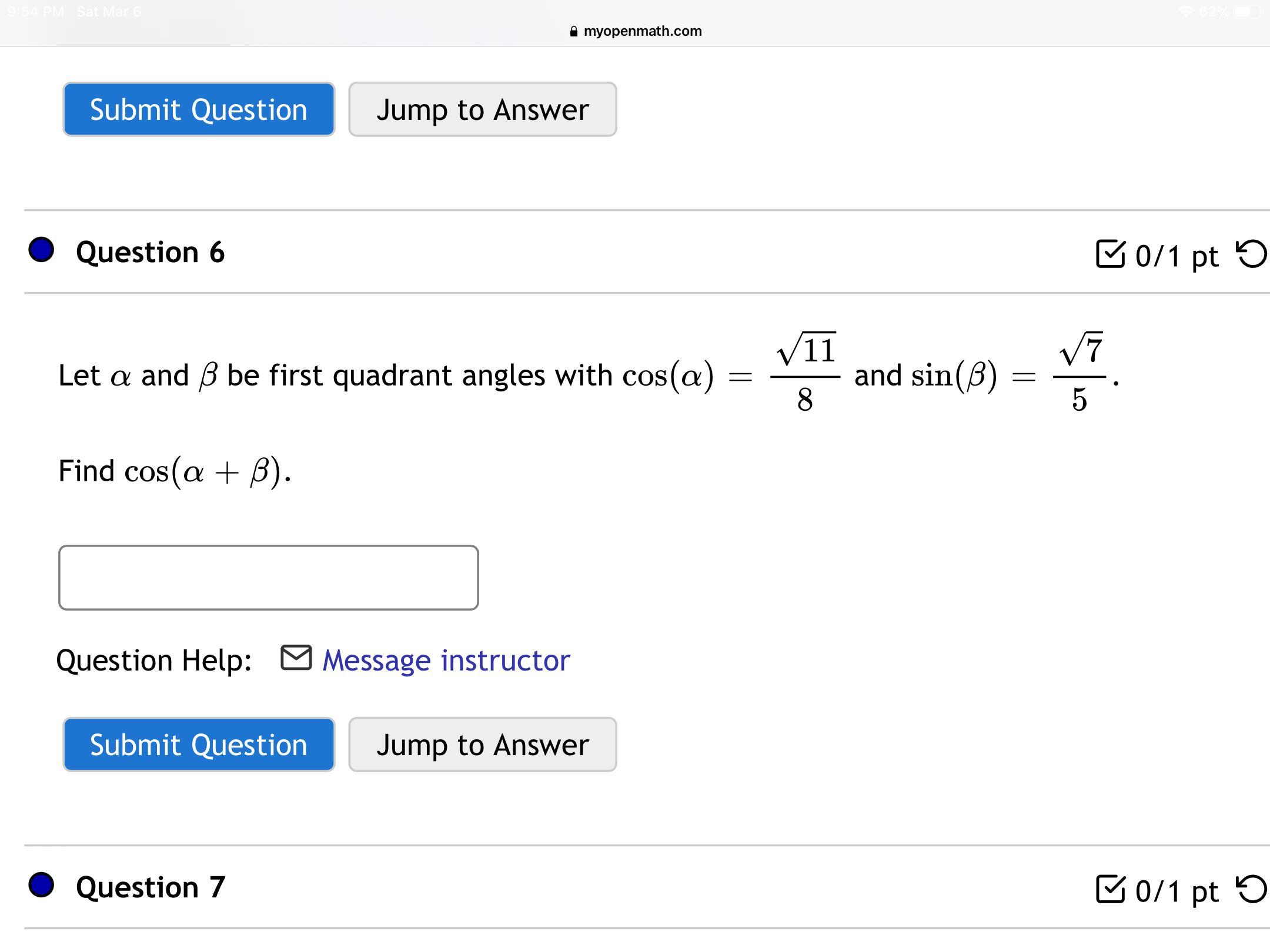Tap the battery indicator in status bar
The height and width of the screenshot is (952, 1270).
(1245, 12)
